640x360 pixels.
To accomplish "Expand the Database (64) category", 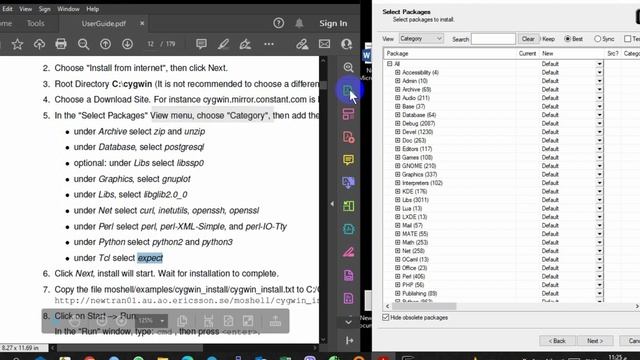I will pyautogui.click(x=398, y=115).
